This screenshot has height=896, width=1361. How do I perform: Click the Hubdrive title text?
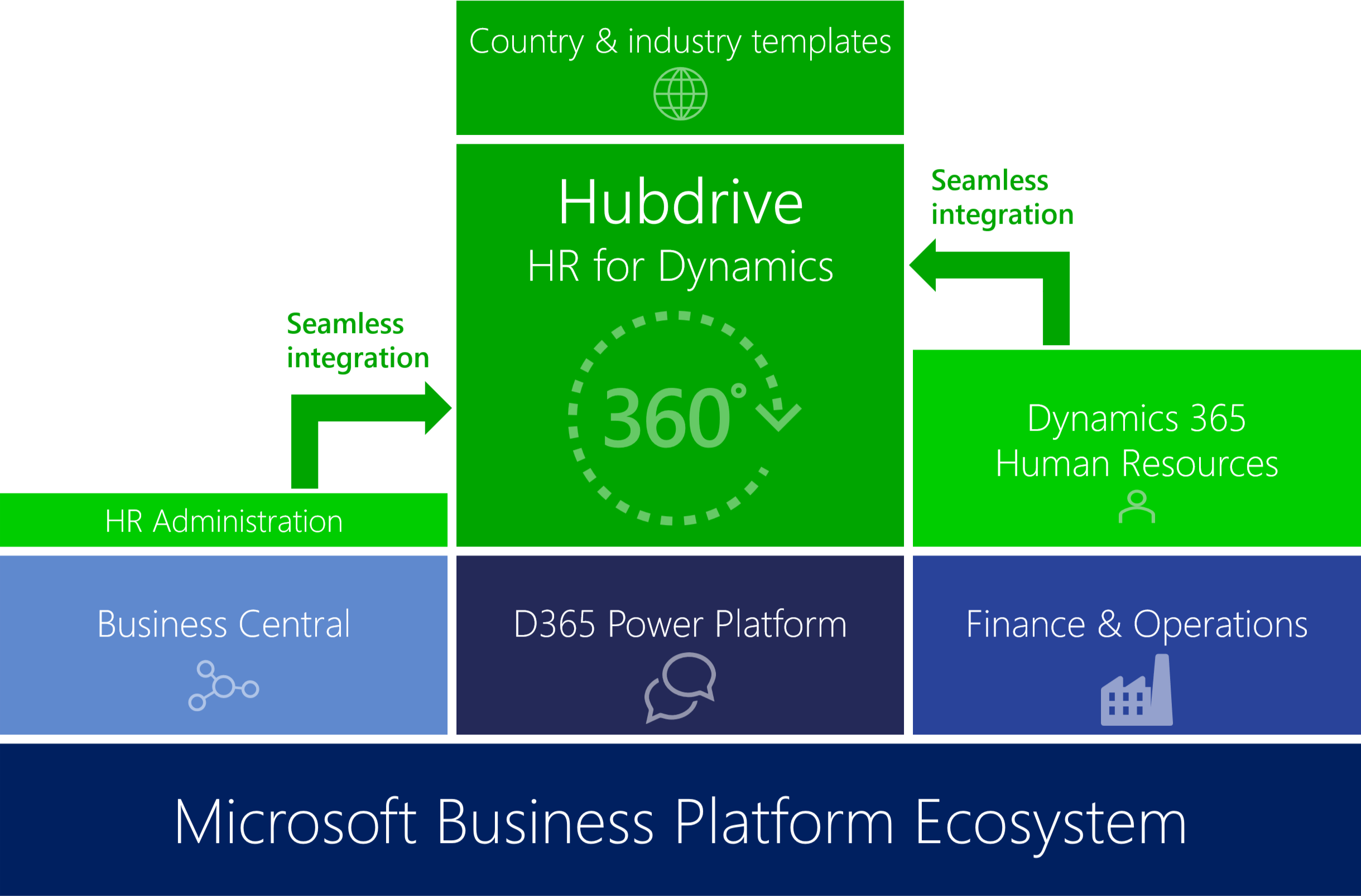681,202
